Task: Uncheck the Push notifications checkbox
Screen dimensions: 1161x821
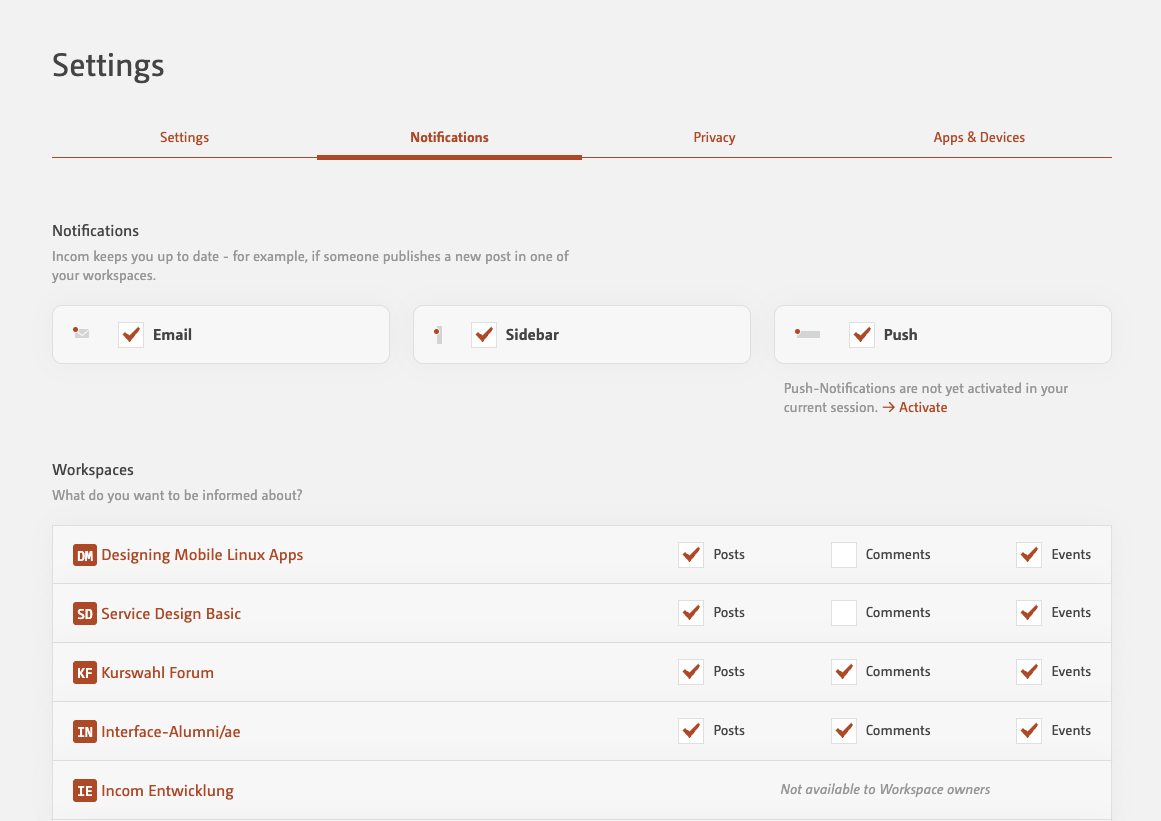Action: click(x=862, y=335)
